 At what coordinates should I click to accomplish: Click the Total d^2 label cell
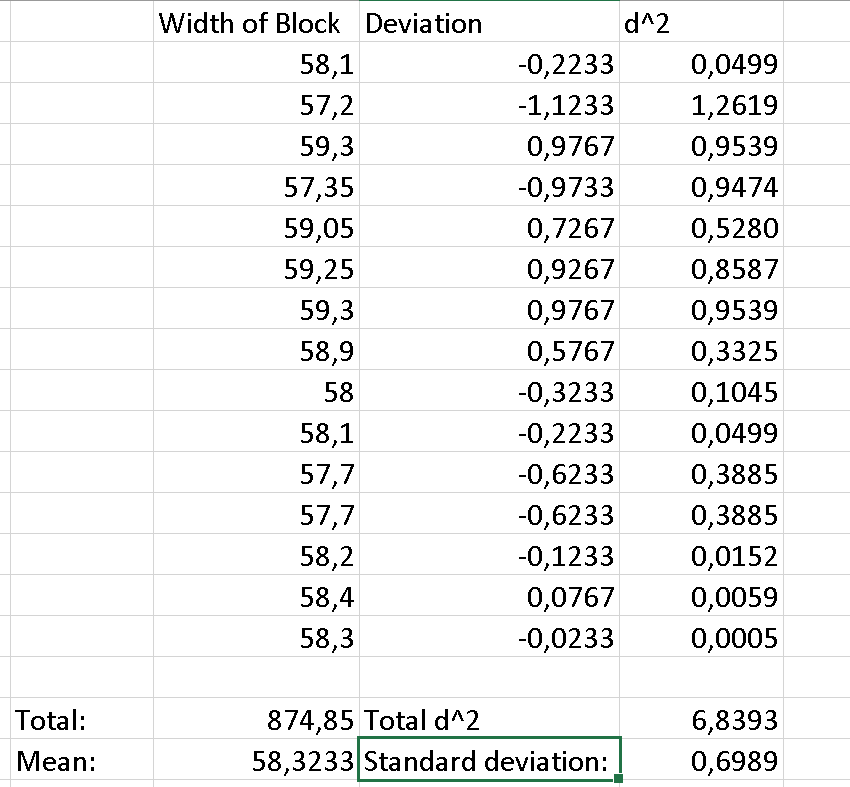point(489,718)
